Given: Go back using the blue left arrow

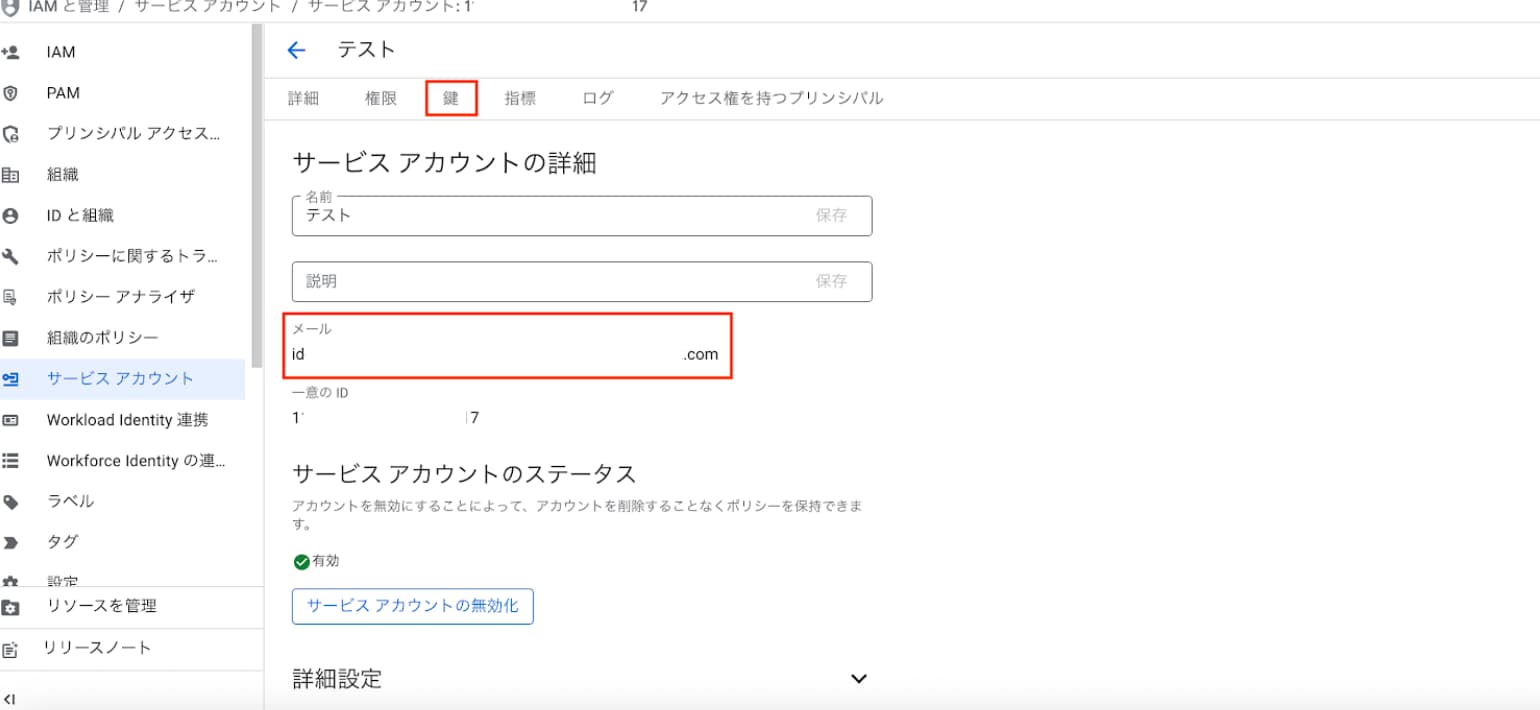Looking at the screenshot, I should tap(296, 50).
